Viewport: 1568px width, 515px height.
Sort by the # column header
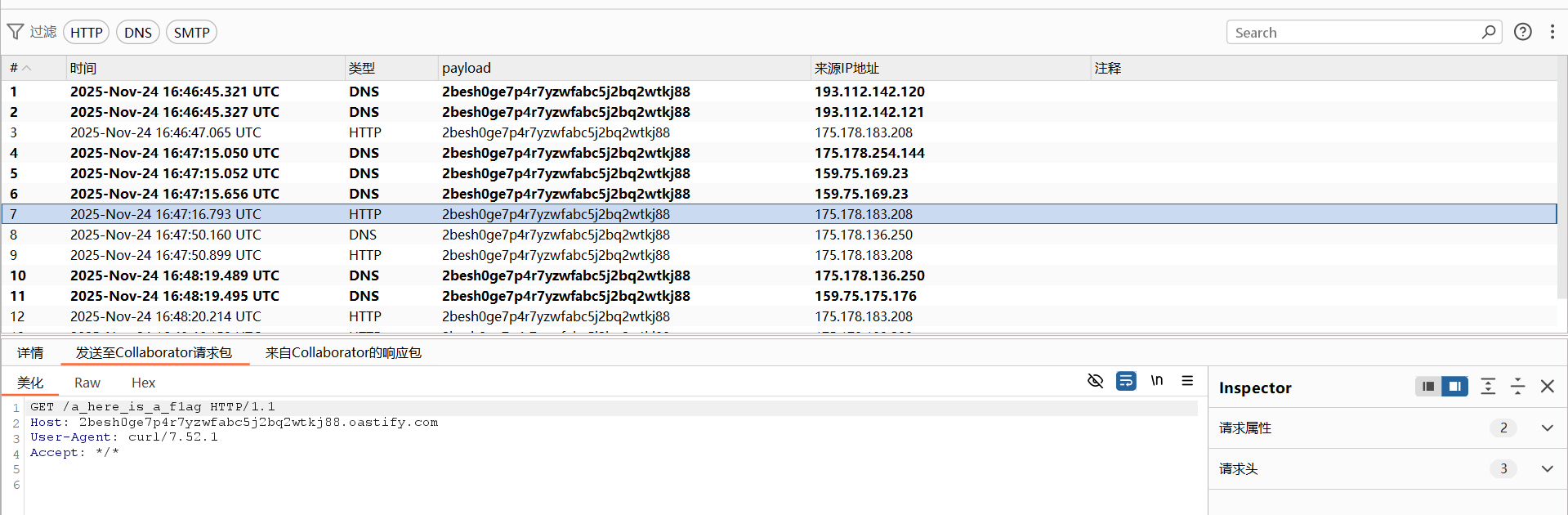(20, 68)
